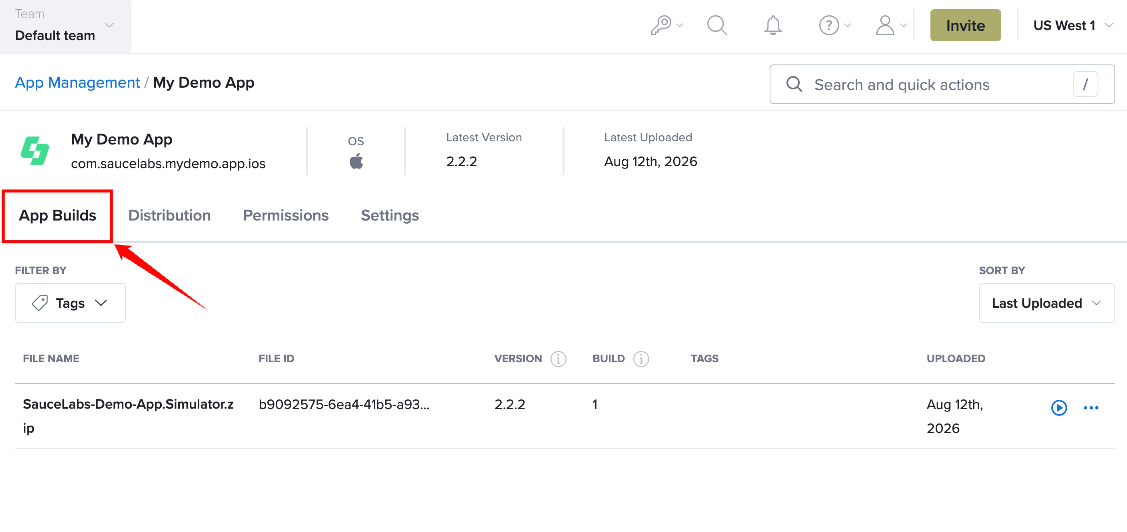Click the uploaded date in the table row
This screenshot has width=1127, height=532.
click(954, 416)
